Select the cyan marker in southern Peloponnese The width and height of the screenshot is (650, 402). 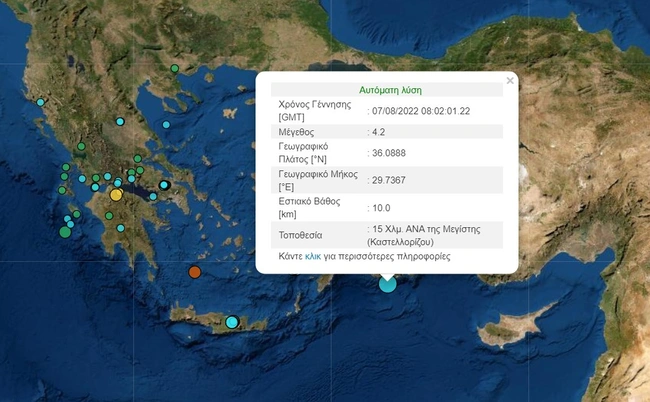click(120, 228)
